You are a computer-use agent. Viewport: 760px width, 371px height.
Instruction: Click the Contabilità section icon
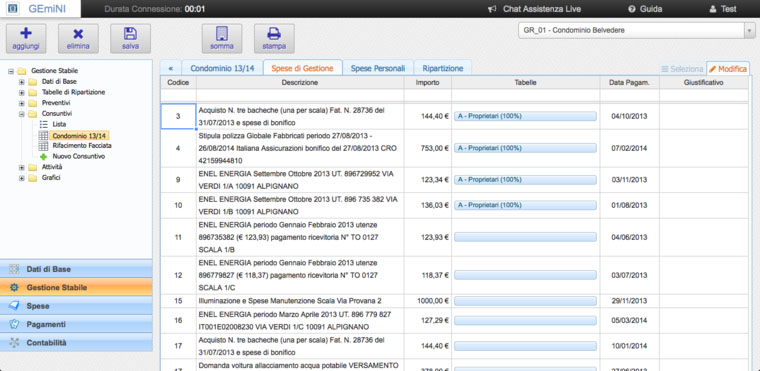click(15, 342)
